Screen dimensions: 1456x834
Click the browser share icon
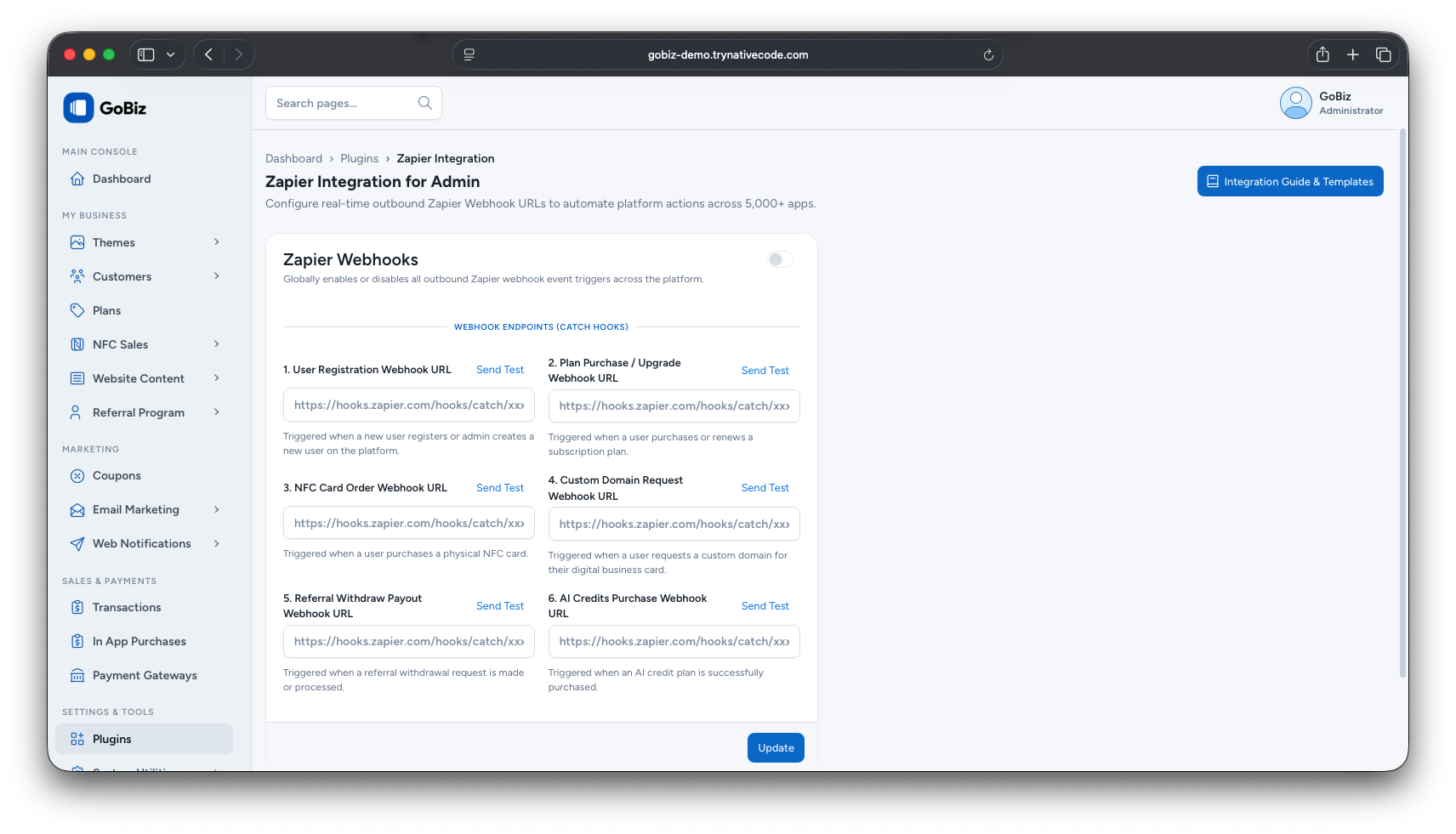(1322, 54)
